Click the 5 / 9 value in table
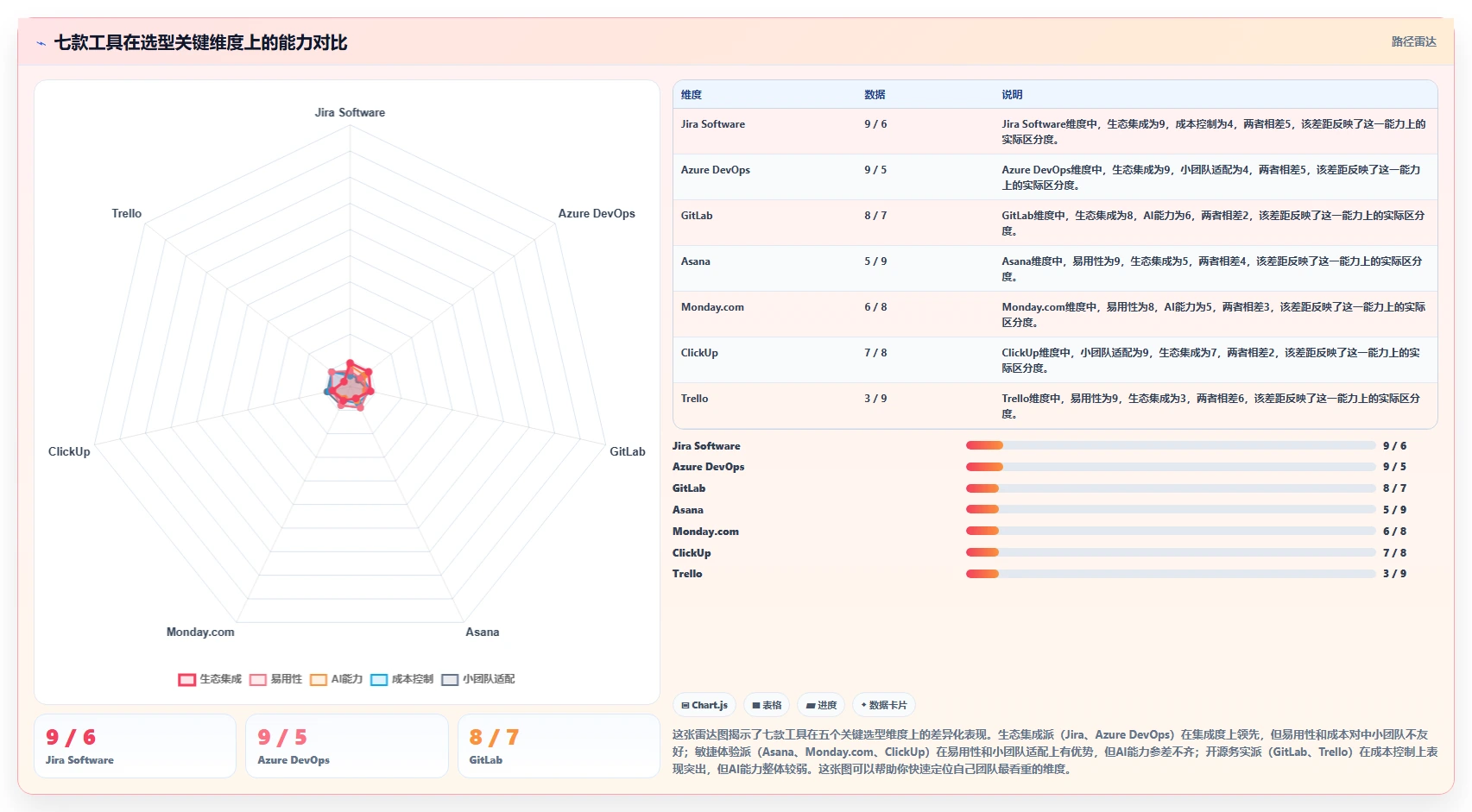The height and width of the screenshot is (812, 1472). click(x=875, y=261)
